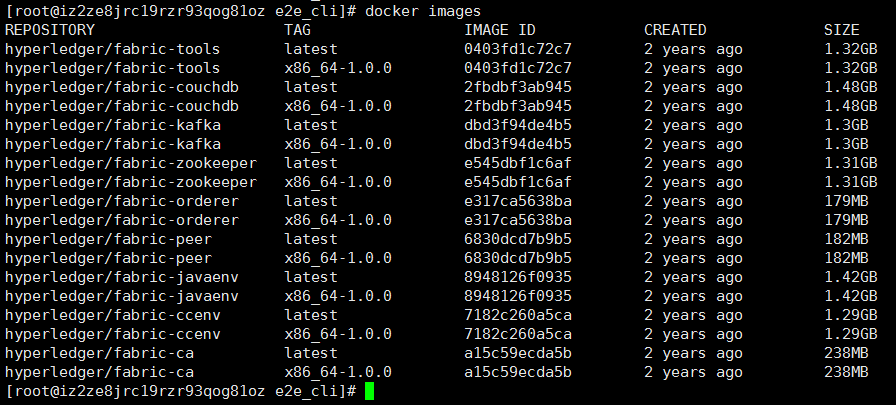Click the green terminal cursor block
The width and height of the screenshot is (896, 405).
369,392
